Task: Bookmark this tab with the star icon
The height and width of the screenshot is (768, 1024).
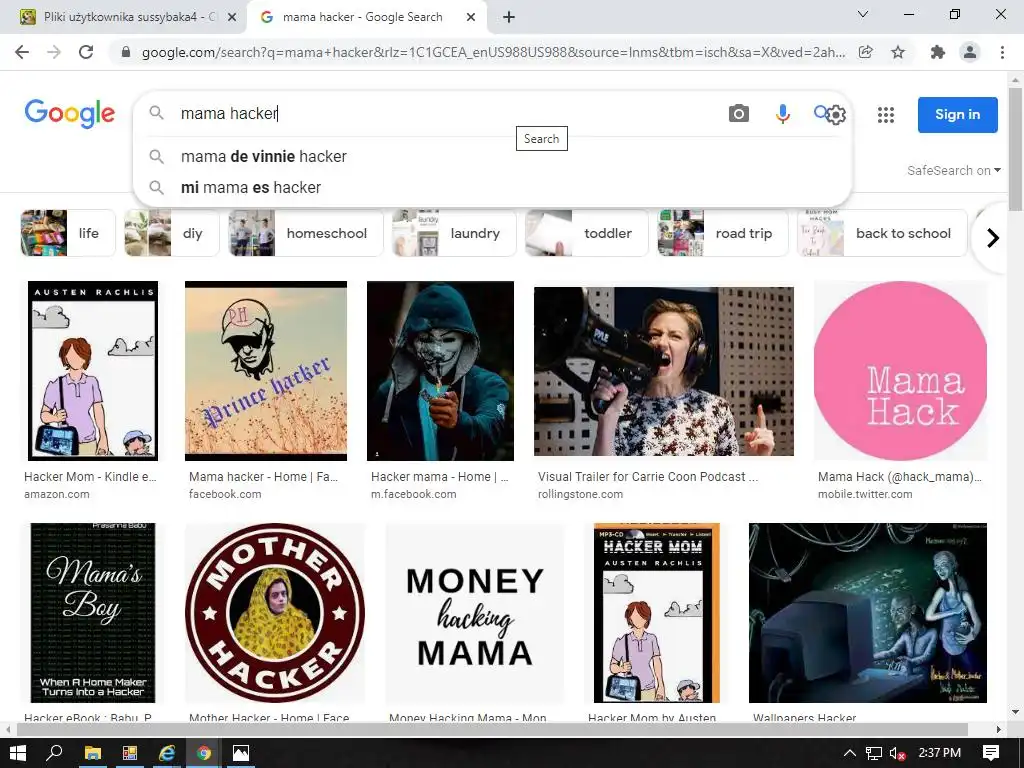Action: (x=898, y=52)
